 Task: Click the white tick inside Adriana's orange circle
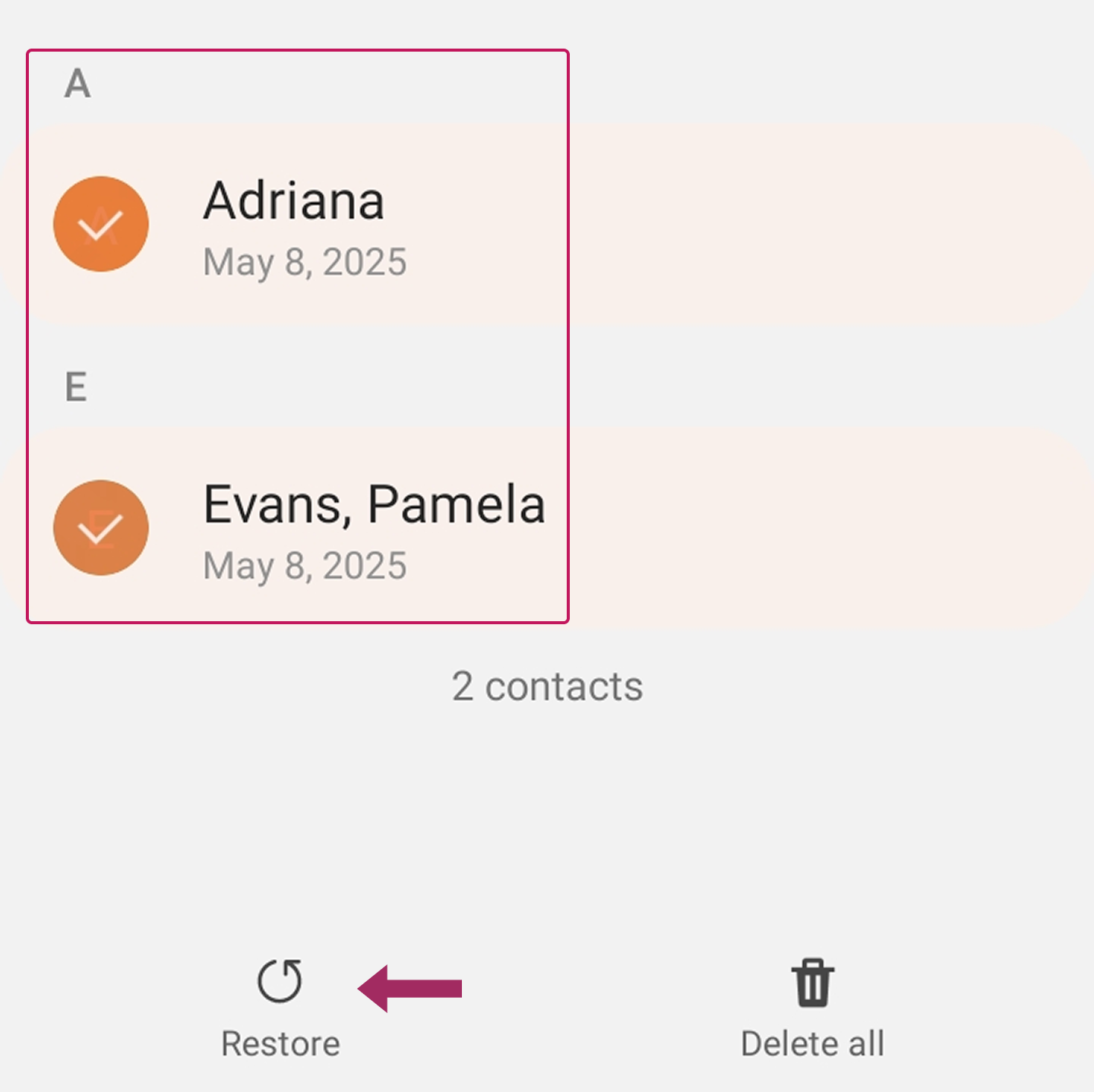pyautogui.click(x=100, y=226)
